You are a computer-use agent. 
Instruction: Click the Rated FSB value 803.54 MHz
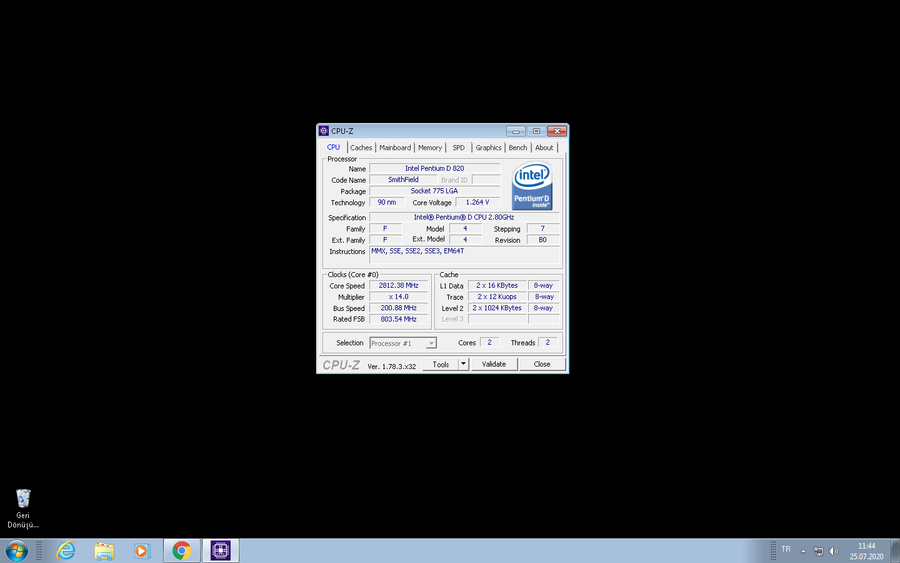pos(398,319)
